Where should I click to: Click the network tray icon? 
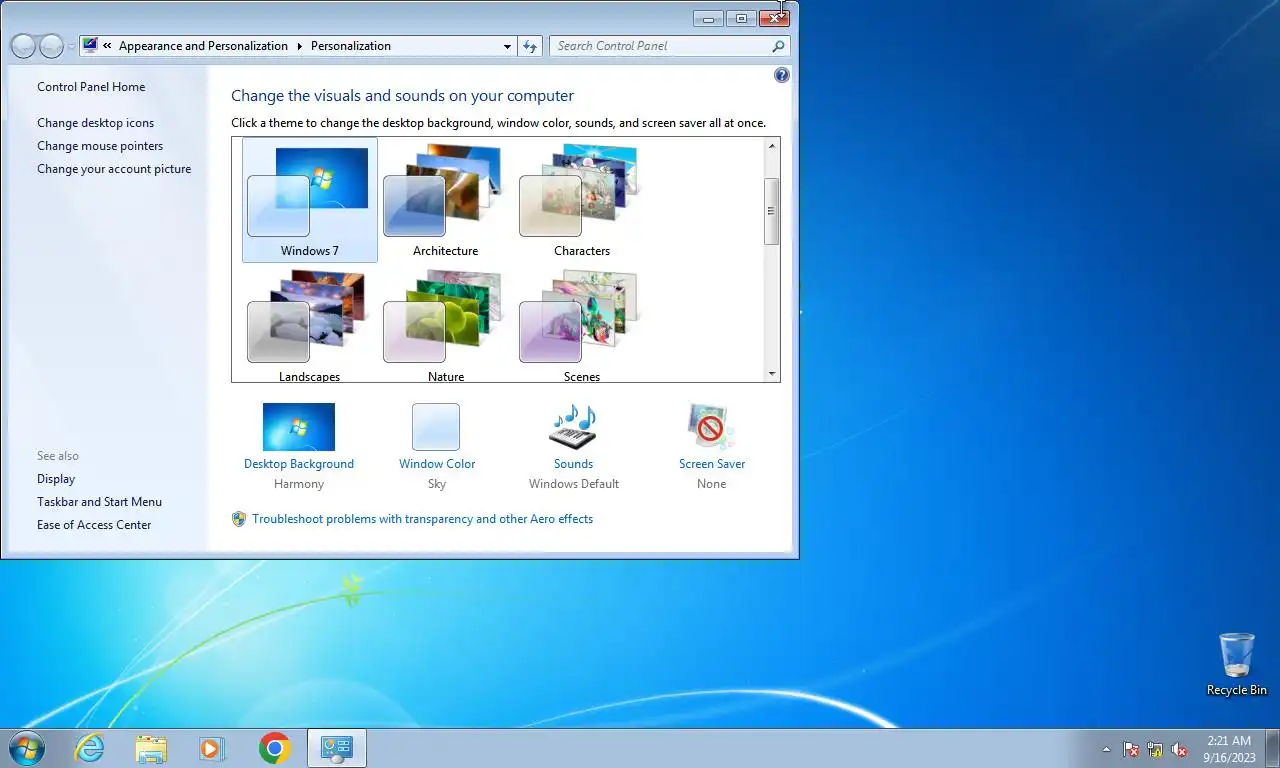[x=1155, y=749]
